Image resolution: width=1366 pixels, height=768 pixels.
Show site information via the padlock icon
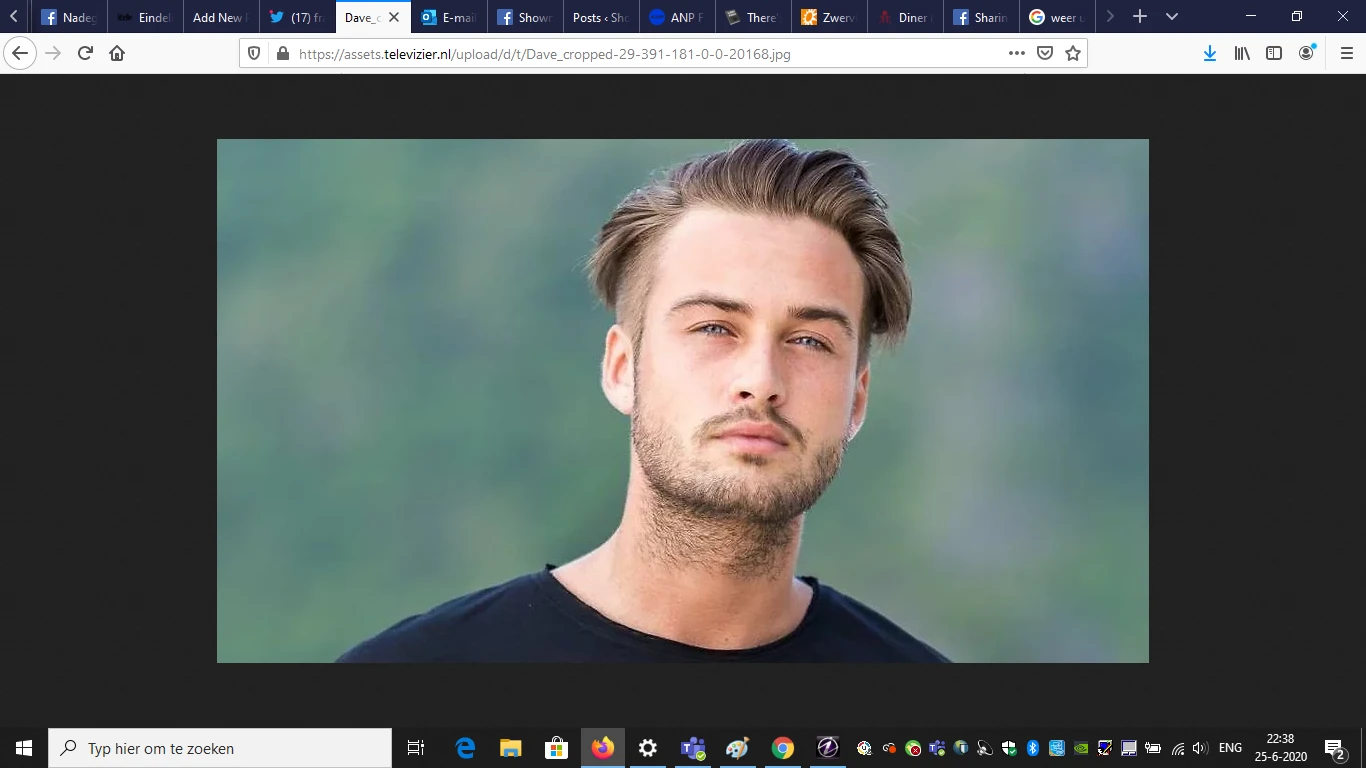282,54
